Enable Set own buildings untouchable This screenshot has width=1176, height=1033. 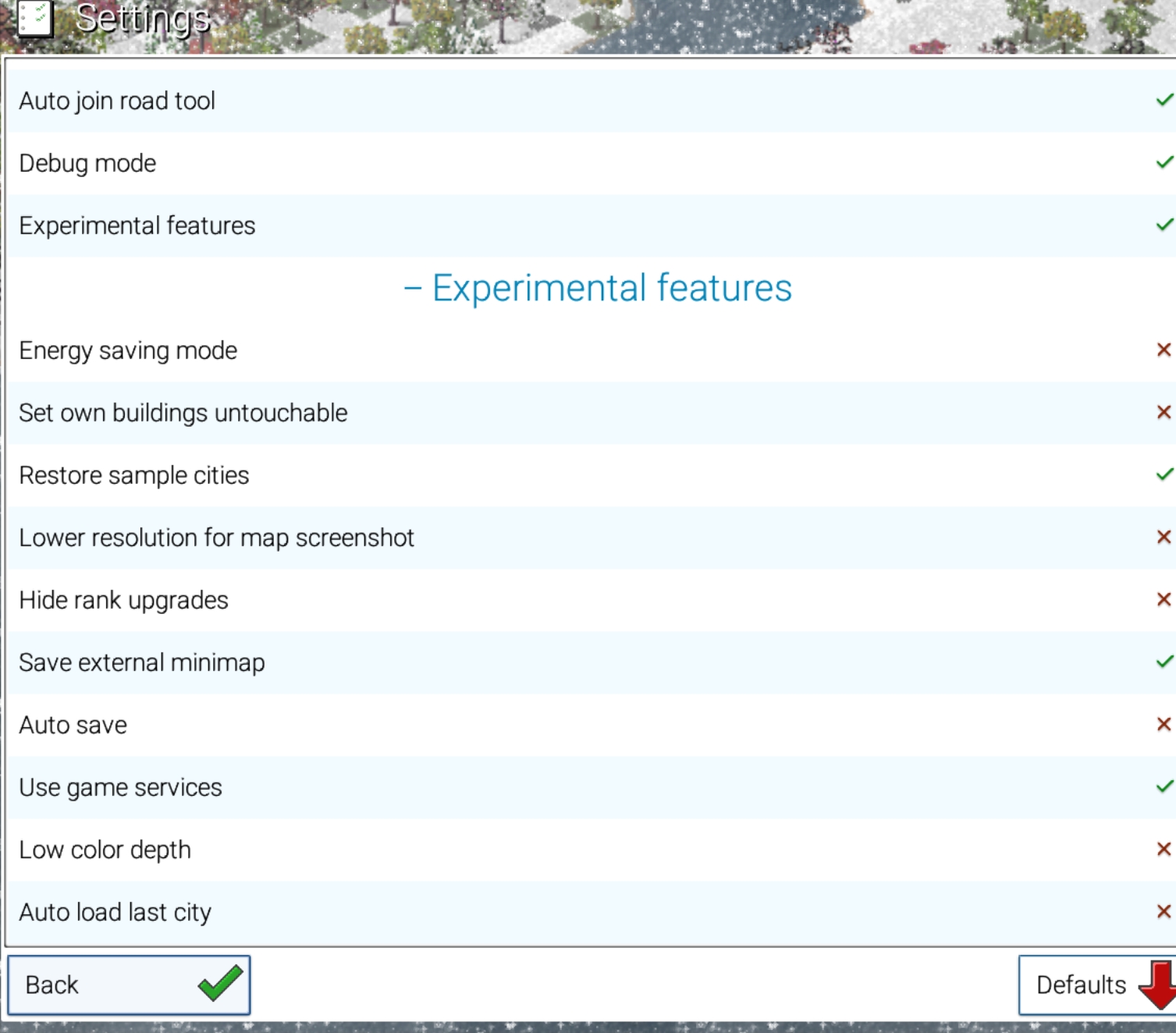point(1164,412)
